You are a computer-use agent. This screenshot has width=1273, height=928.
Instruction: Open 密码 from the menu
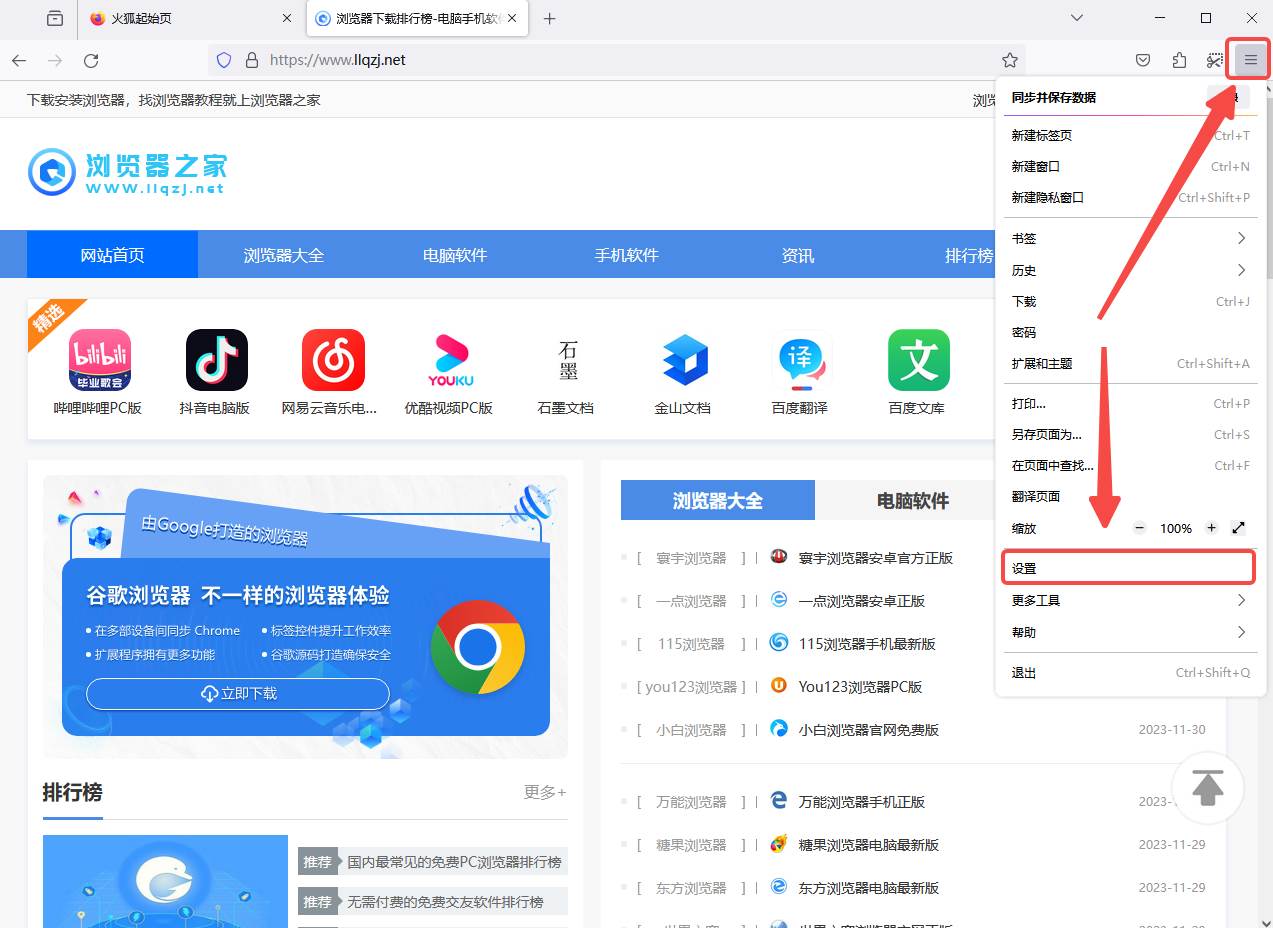point(1130,332)
